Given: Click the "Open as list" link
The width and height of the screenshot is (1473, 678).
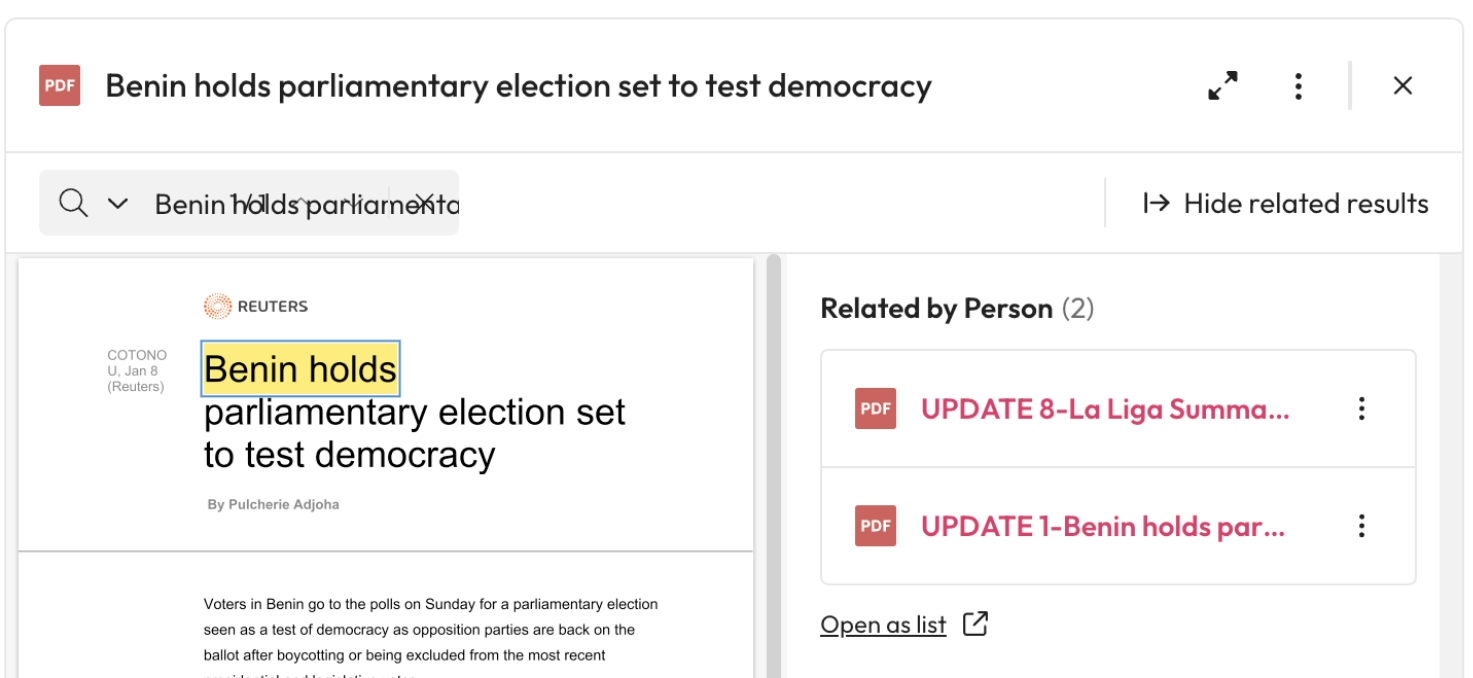Looking at the screenshot, I should (x=883, y=624).
